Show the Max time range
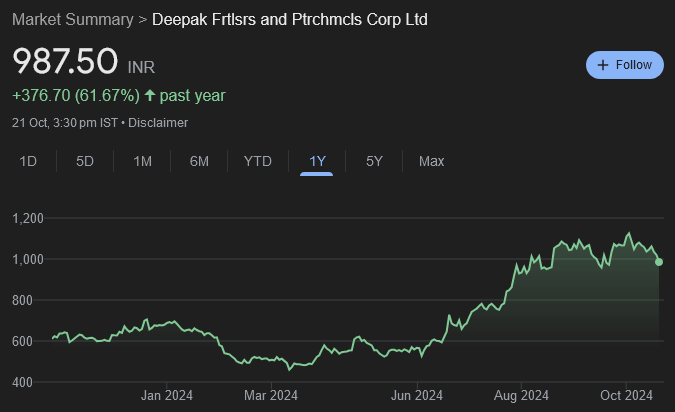This screenshot has height=412, width=675. tap(431, 161)
